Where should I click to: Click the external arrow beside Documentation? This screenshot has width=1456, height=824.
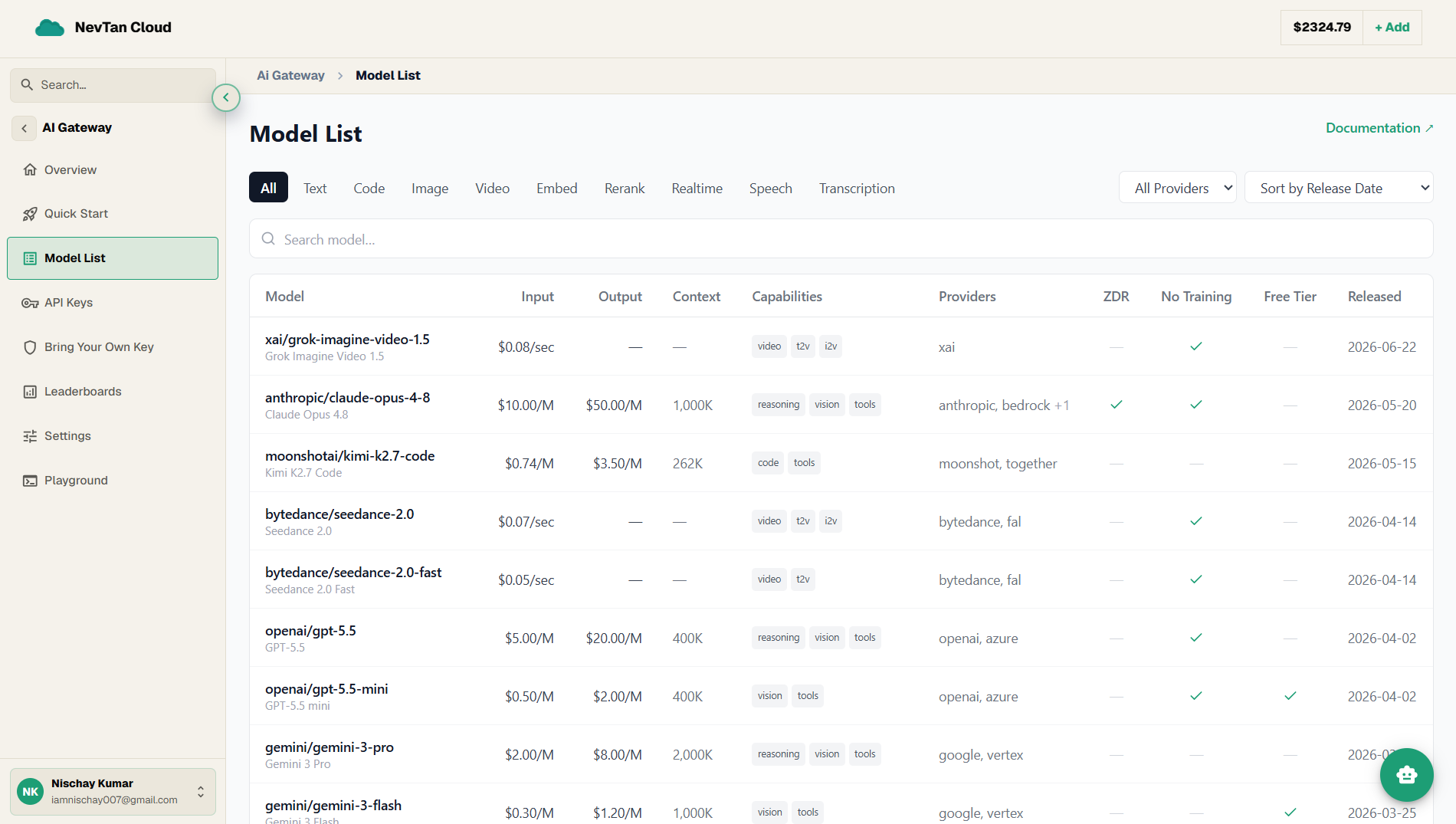click(x=1429, y=128)
